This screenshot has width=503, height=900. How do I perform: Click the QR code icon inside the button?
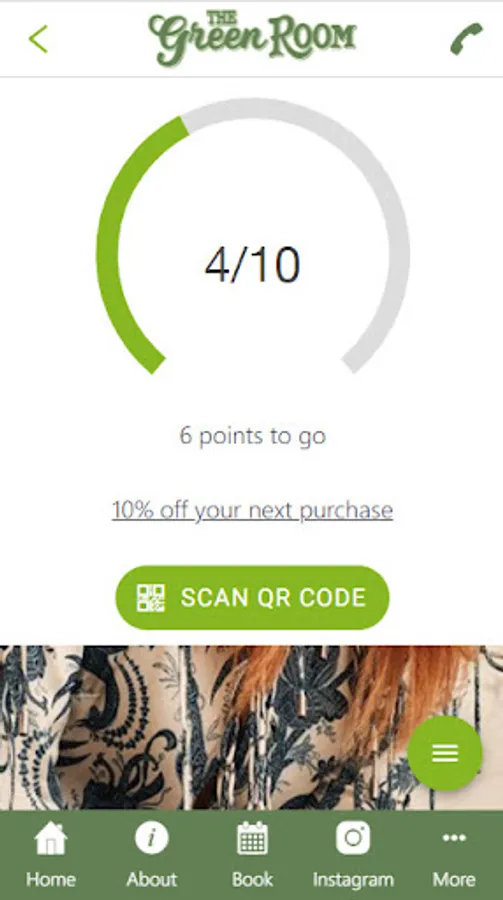151,598
